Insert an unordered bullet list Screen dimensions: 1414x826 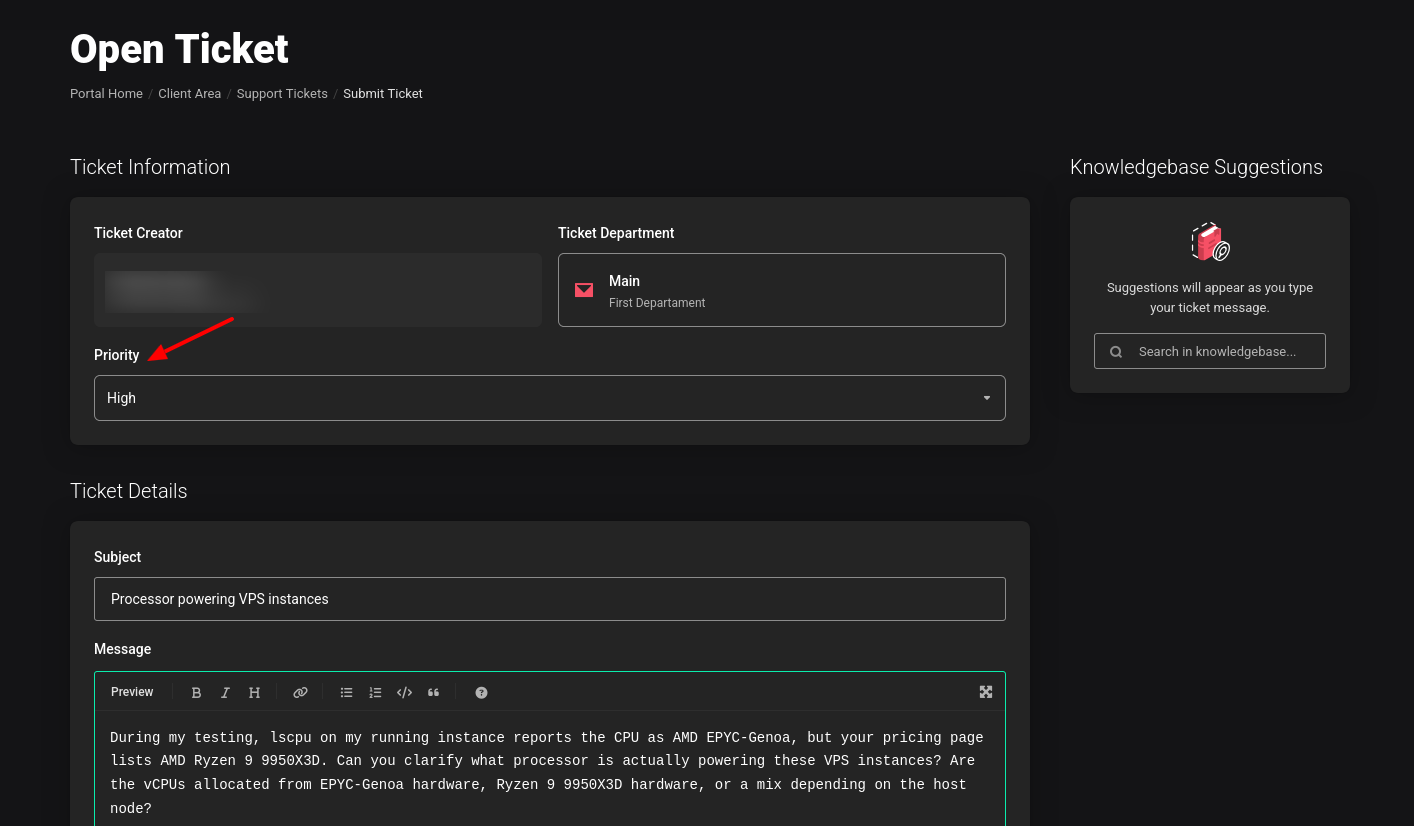346,692
